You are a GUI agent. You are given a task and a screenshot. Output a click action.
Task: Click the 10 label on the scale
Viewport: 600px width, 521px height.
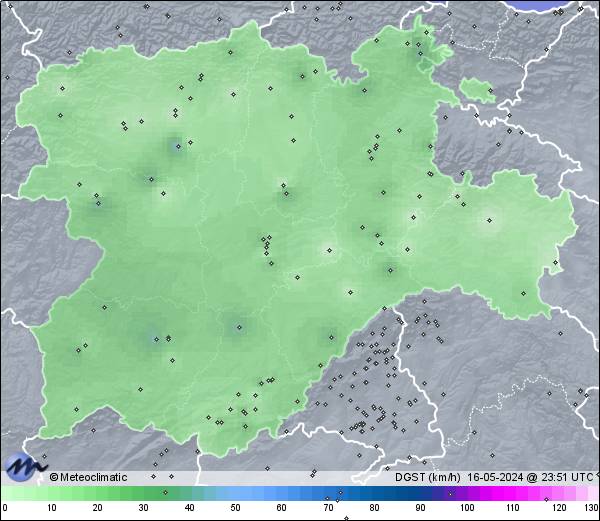click(x=52, y=508)
